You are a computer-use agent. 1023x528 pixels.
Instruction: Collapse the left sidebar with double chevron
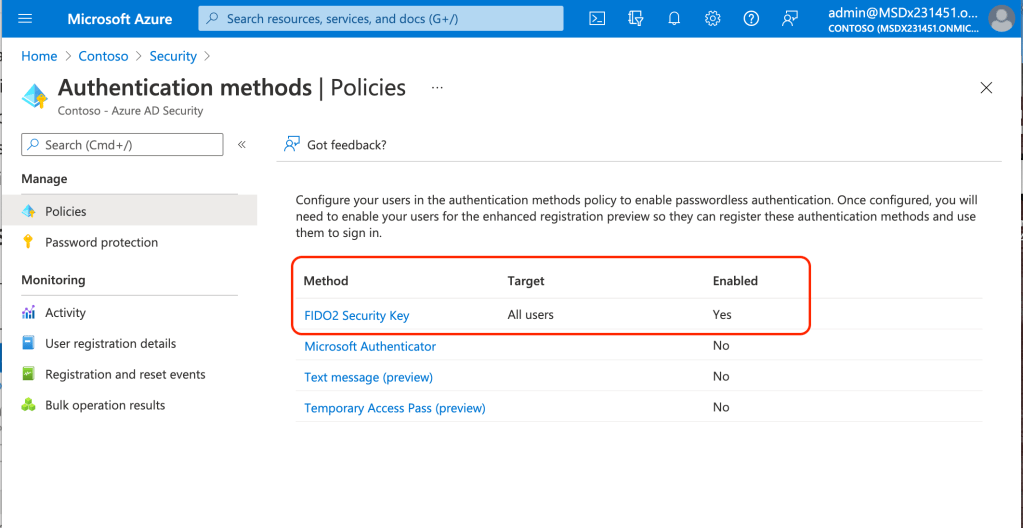point(241,145)
